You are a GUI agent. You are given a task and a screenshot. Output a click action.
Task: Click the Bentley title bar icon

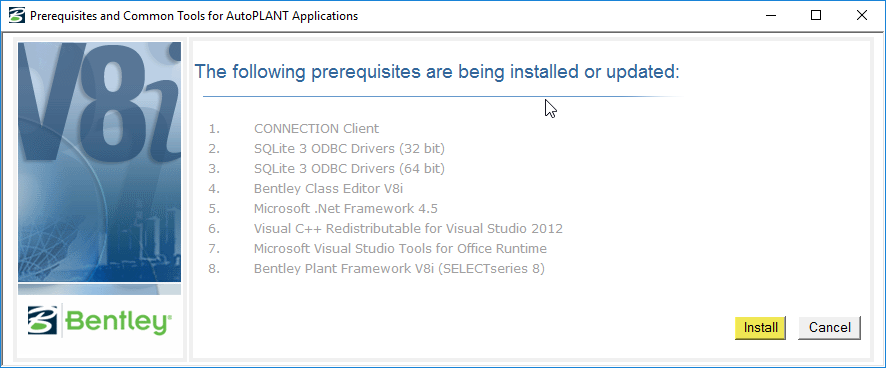click(x=17, y=16)
